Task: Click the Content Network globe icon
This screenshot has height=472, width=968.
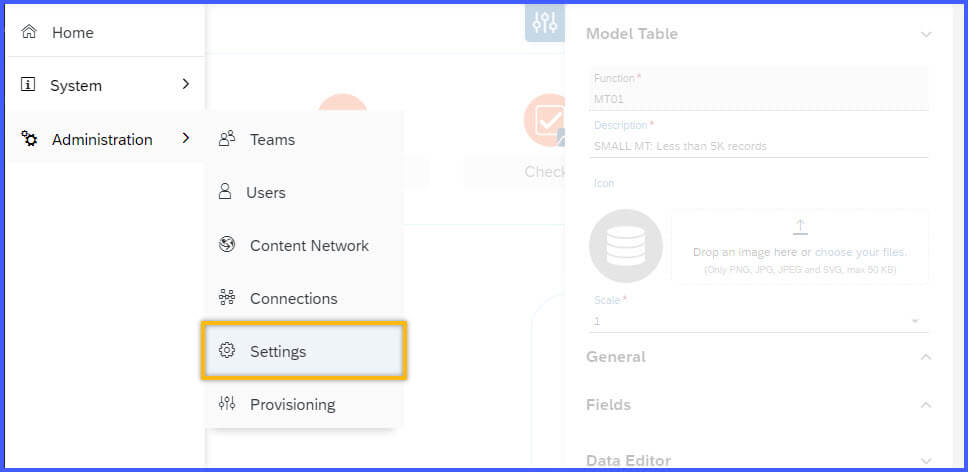Action: click(227, 245)
